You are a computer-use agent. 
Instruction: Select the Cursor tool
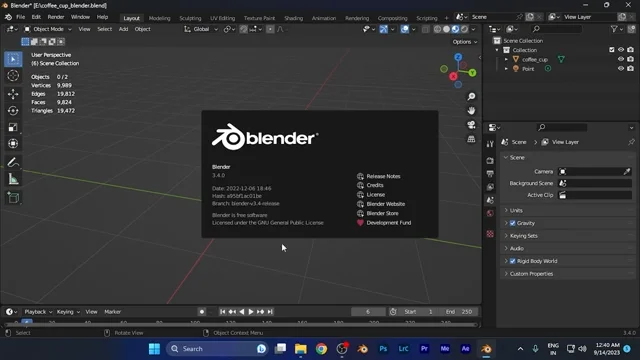tap(13, 76)
